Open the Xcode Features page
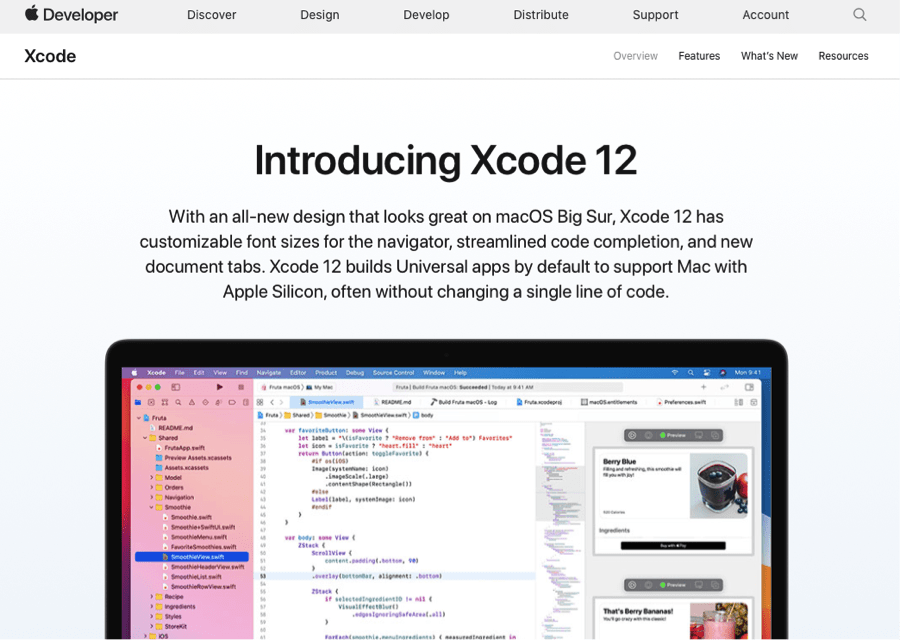900x640 pixels. click(x=699, y=56)
